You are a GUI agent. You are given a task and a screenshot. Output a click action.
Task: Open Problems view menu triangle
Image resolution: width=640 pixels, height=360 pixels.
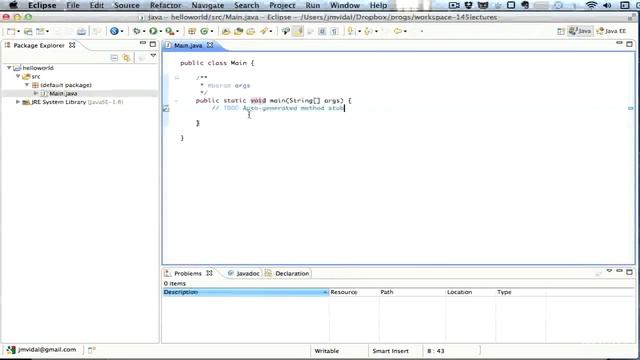point(609,271)
